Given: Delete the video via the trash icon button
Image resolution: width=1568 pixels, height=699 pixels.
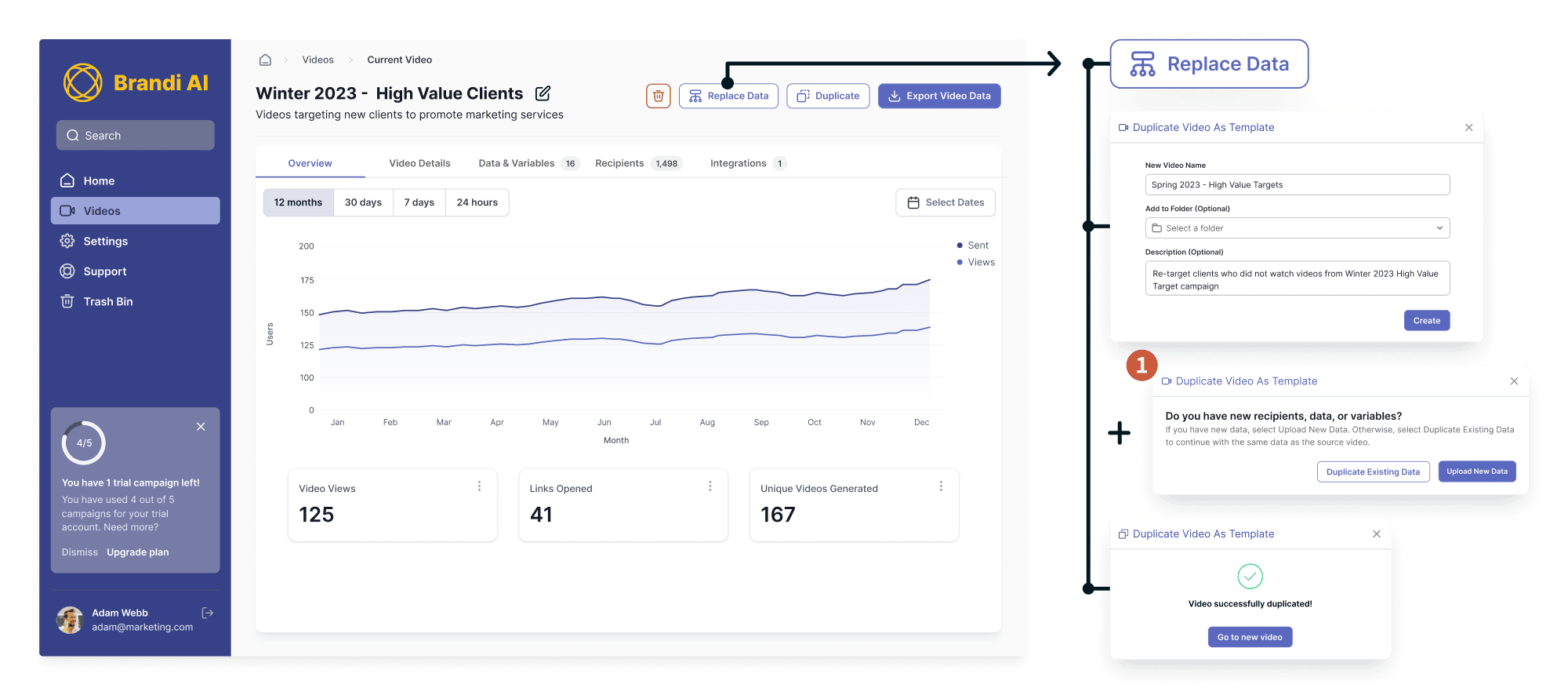Looking at the screenshot, I should click(659, 96).
